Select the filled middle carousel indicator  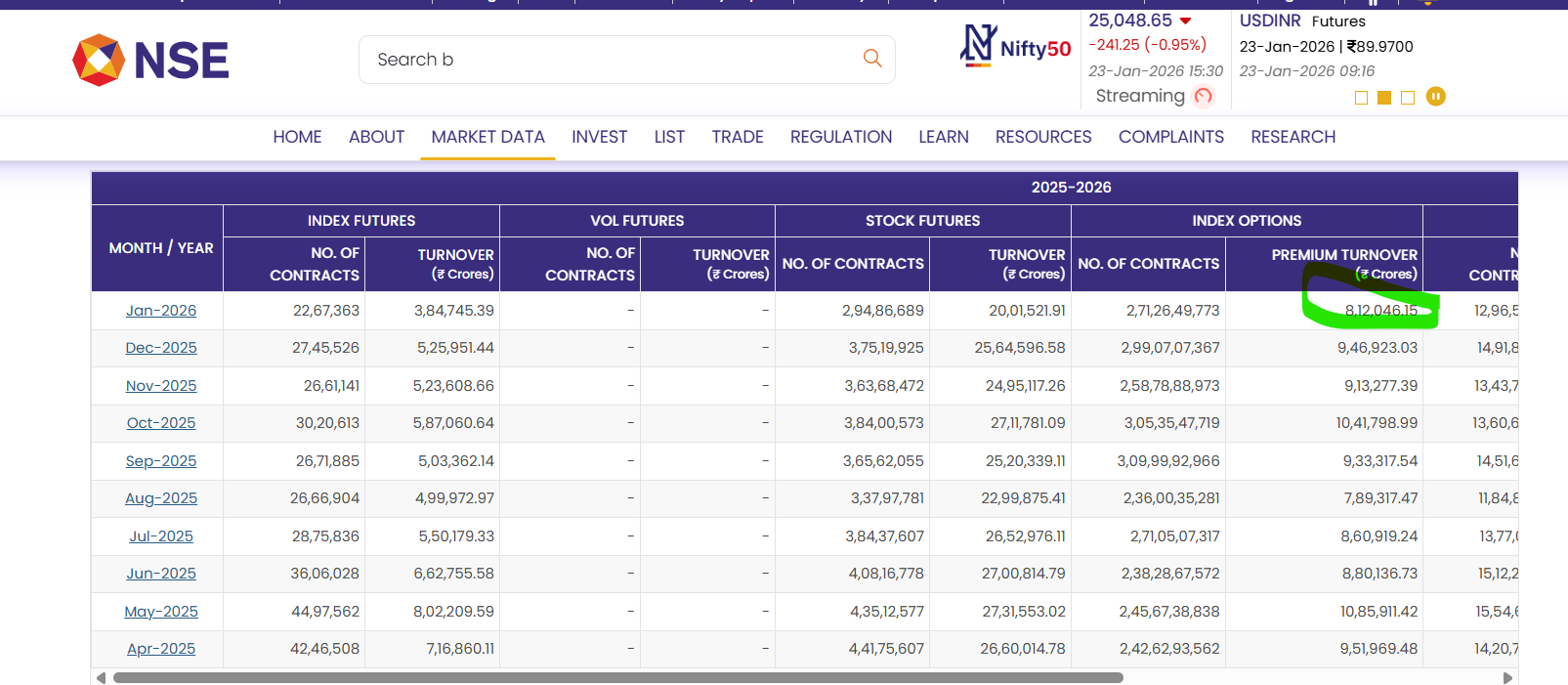(1384, 98)
